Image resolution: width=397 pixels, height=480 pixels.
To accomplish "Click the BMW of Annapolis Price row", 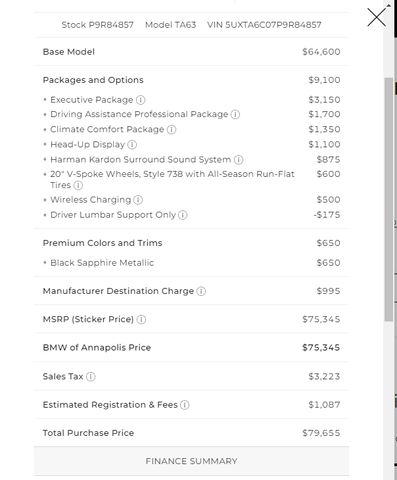I will tap(191, 347).
